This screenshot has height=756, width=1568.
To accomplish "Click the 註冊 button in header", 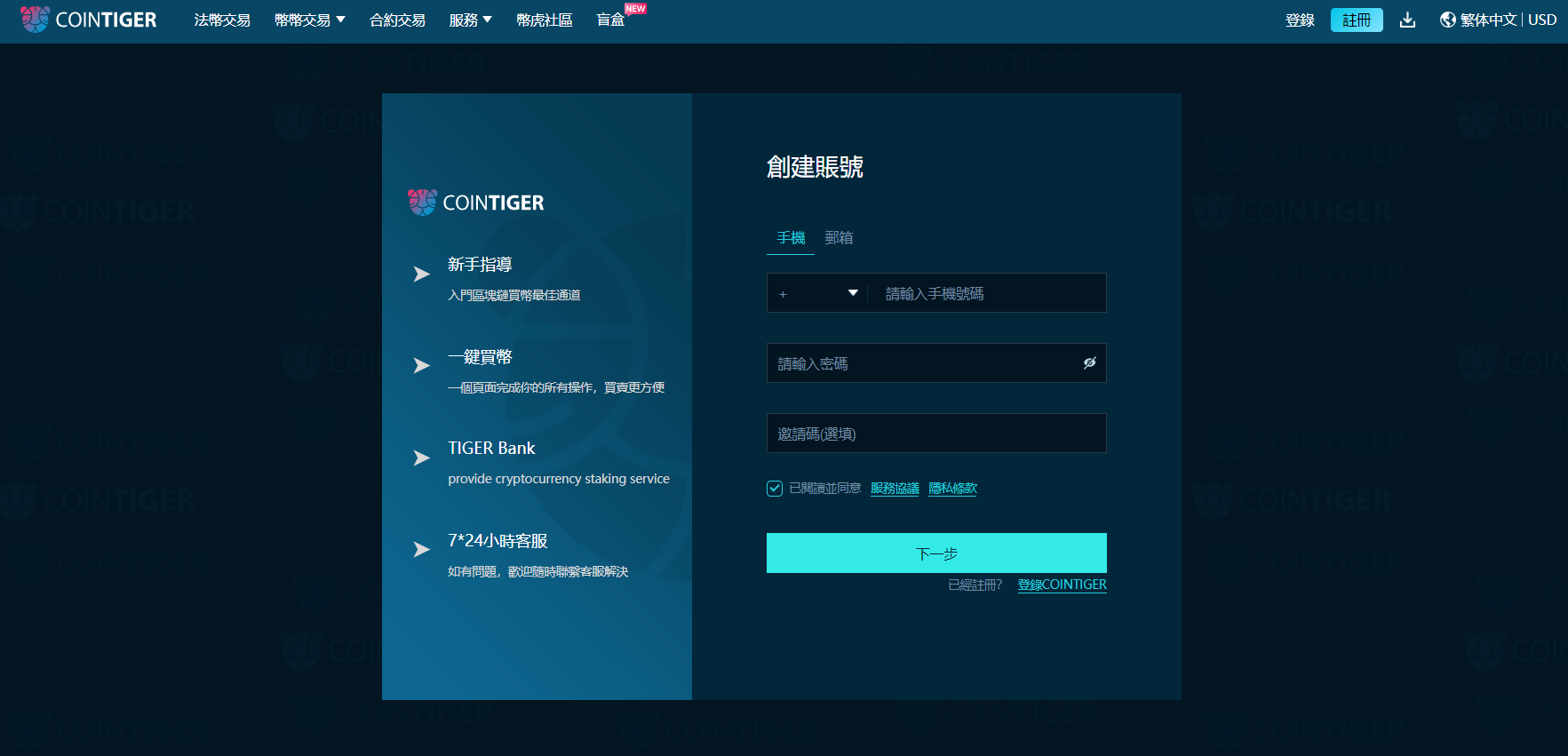I will click(x=1357, y=20).
